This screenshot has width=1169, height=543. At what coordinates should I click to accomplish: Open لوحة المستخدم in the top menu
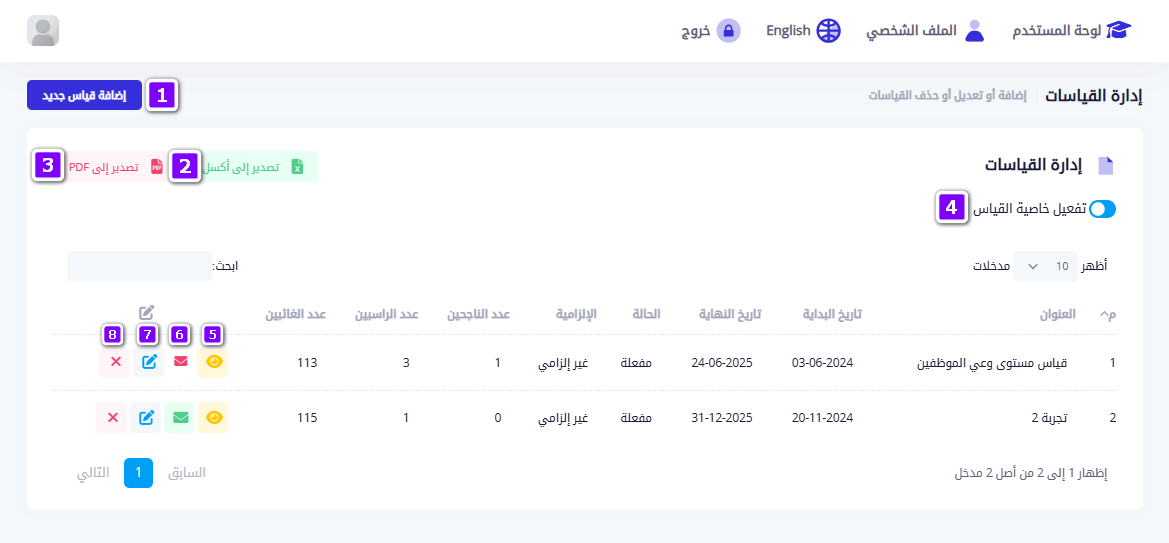coord(1070,31)
